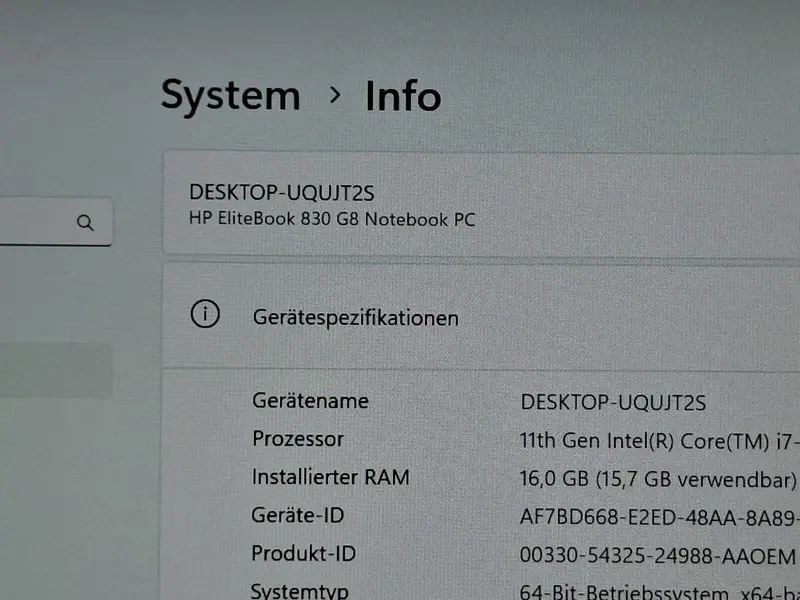Focus the settings search field

click(56, 222)
